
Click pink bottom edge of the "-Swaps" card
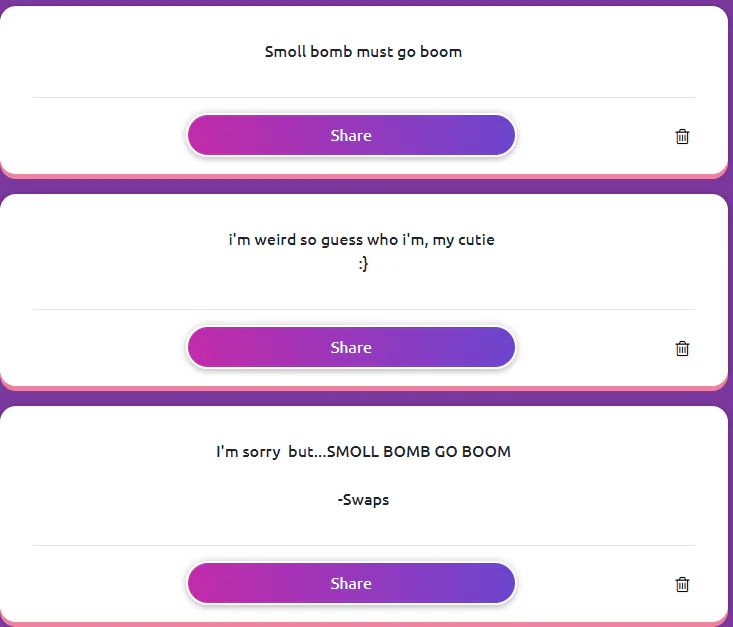pyautogui.click(x=363, y=624)
